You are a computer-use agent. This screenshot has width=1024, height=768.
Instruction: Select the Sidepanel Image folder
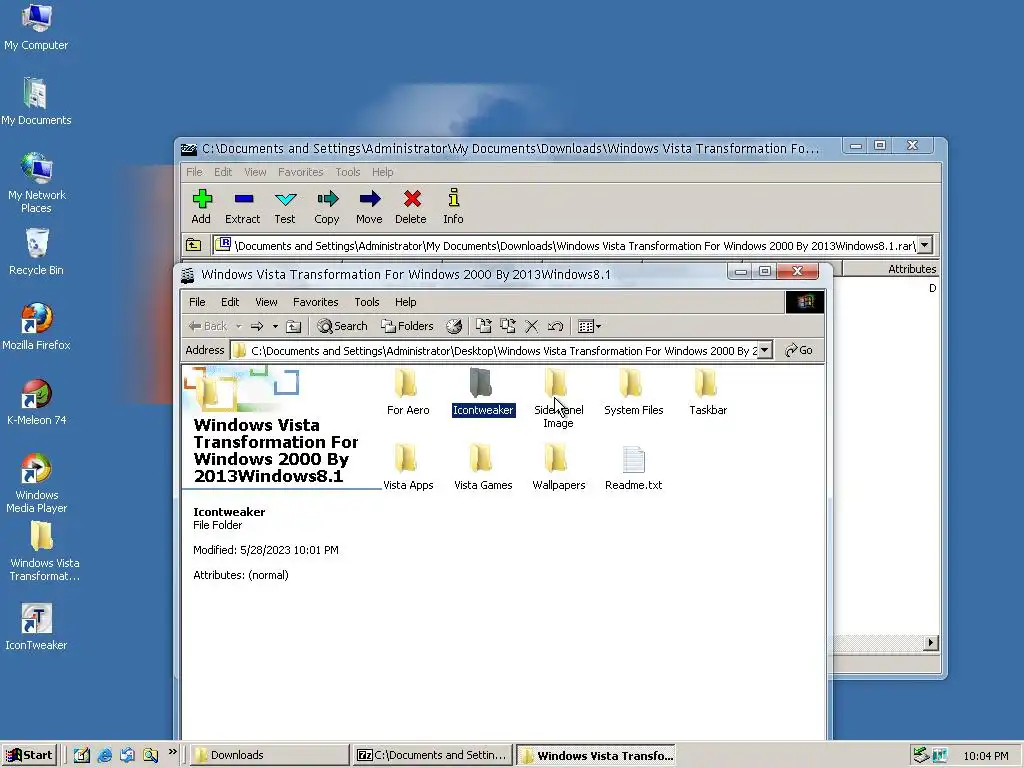pos(558,397)
